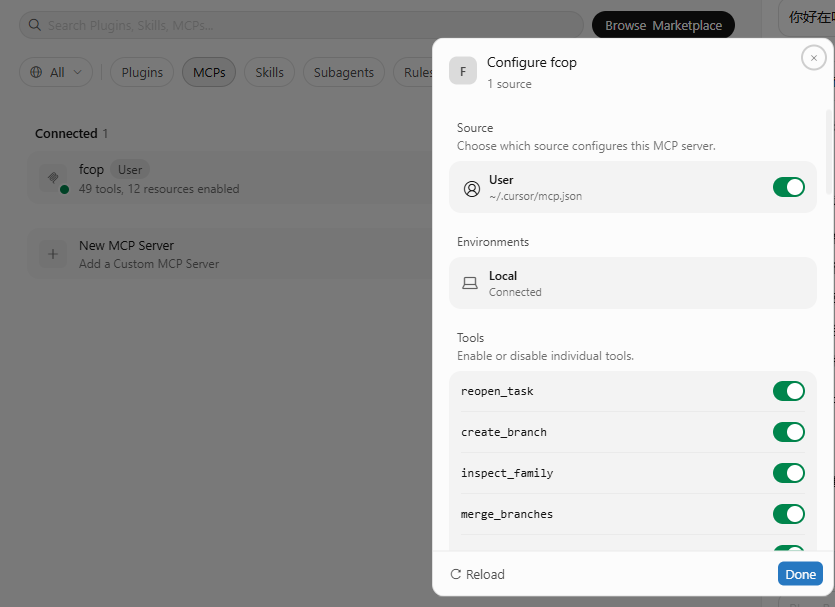Click the plus icon for New MCP Server
This screenshot has width=835, height=607.
53,254
